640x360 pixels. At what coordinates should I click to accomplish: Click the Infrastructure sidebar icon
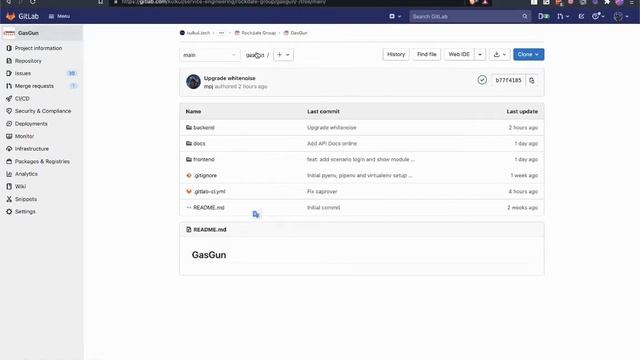9,149
